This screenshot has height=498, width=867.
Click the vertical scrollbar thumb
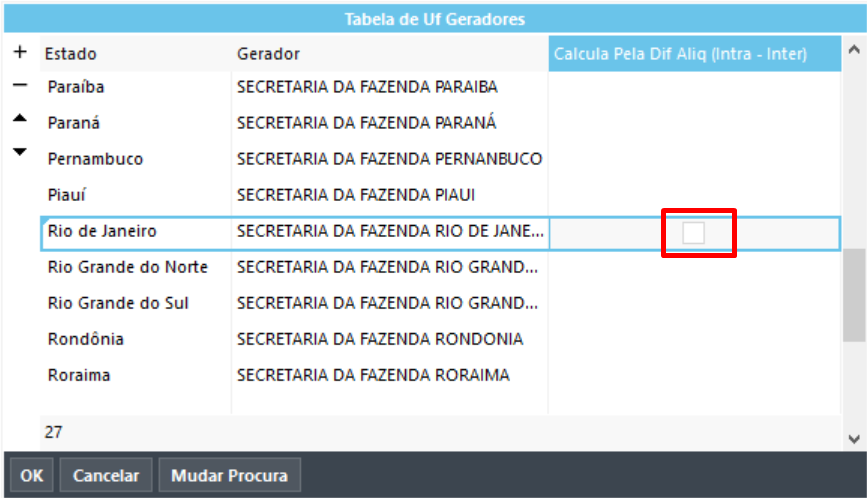(x=854, y=295)
